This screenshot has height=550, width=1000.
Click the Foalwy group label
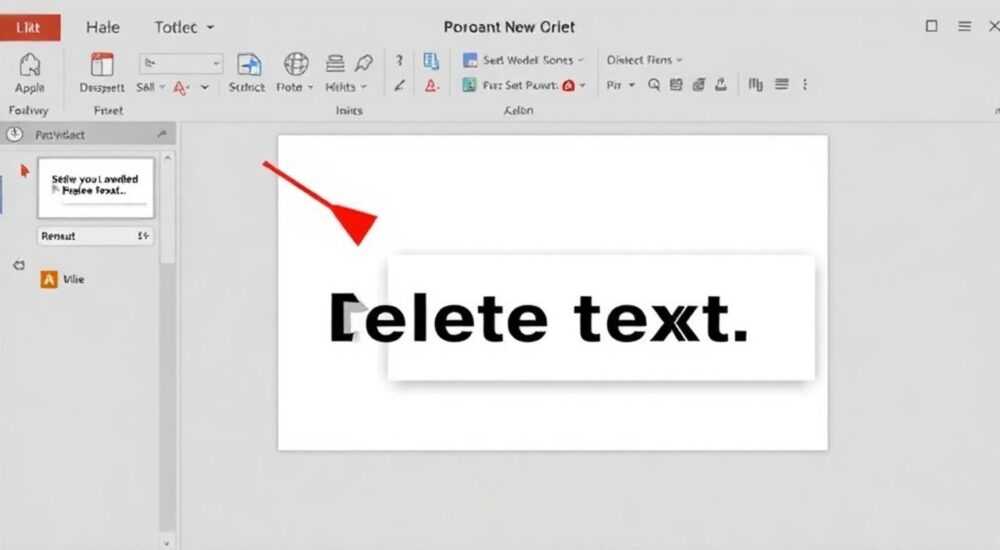[29, 110]
